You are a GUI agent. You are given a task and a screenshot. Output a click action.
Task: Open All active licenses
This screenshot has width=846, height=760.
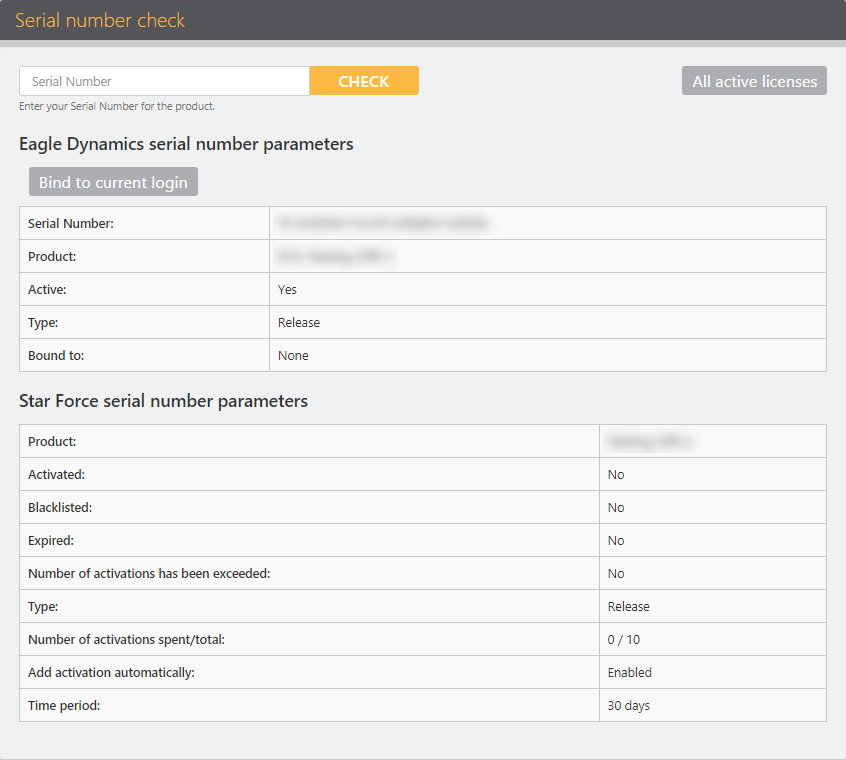click(x=754, y=81)
